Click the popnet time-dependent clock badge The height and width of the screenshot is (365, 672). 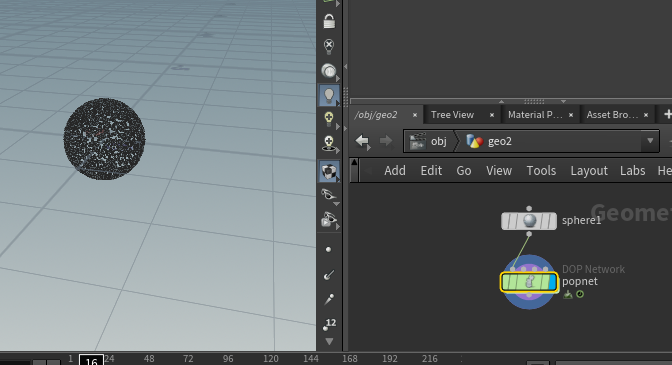(x=580, y=294)
